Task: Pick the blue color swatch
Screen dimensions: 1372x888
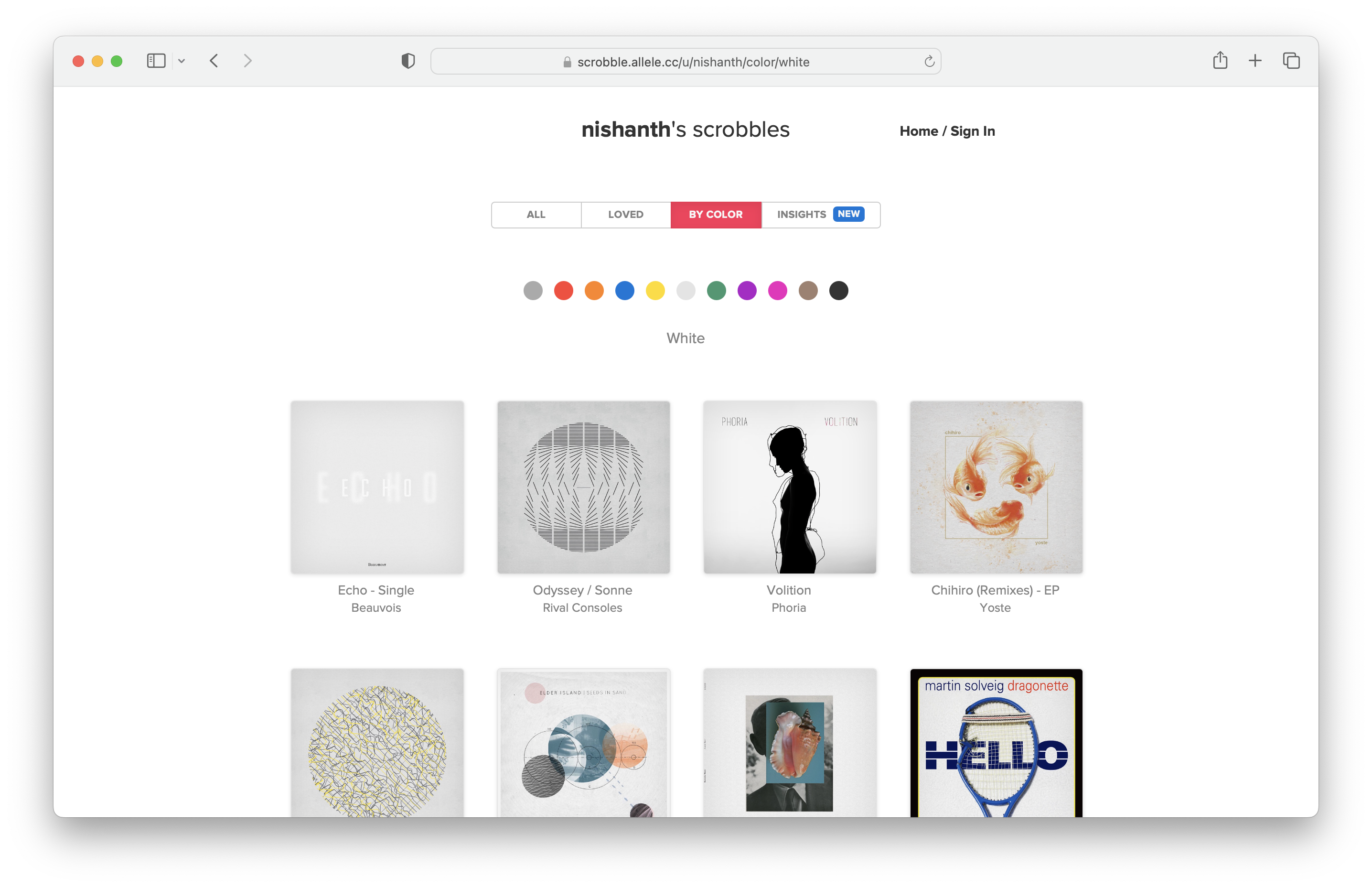Action: click(625, 291)
